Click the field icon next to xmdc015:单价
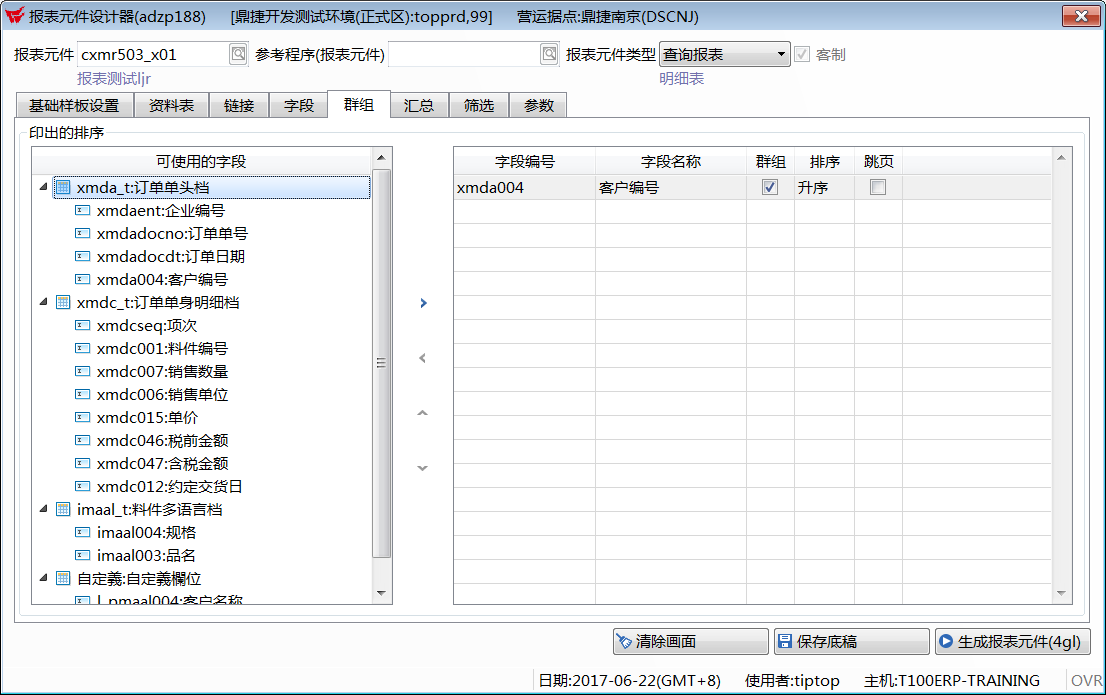1106x695 pixels. point(83,417)
